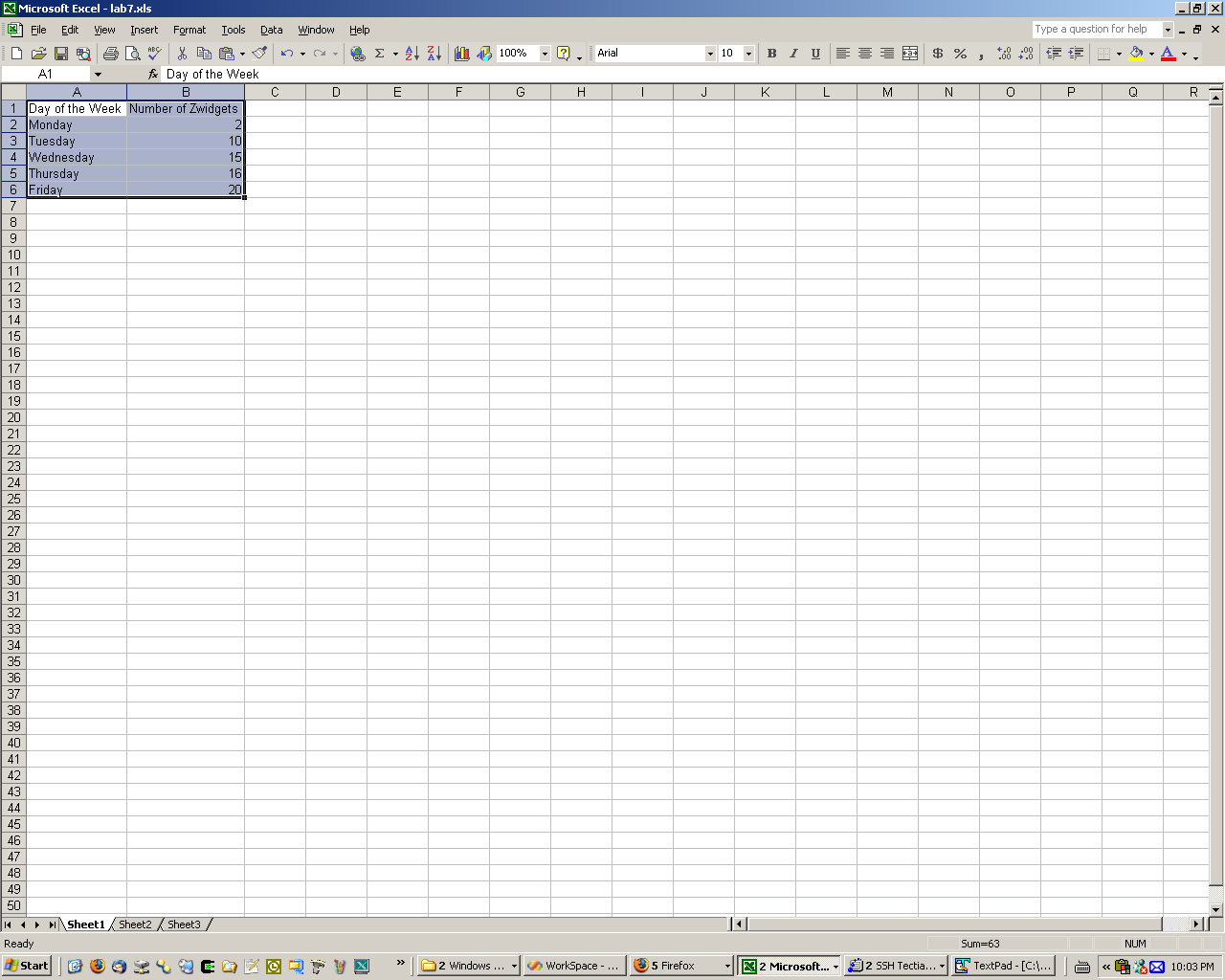
Task: Cut the selection with the scissors icon
Action: click(x=182, y=54)
